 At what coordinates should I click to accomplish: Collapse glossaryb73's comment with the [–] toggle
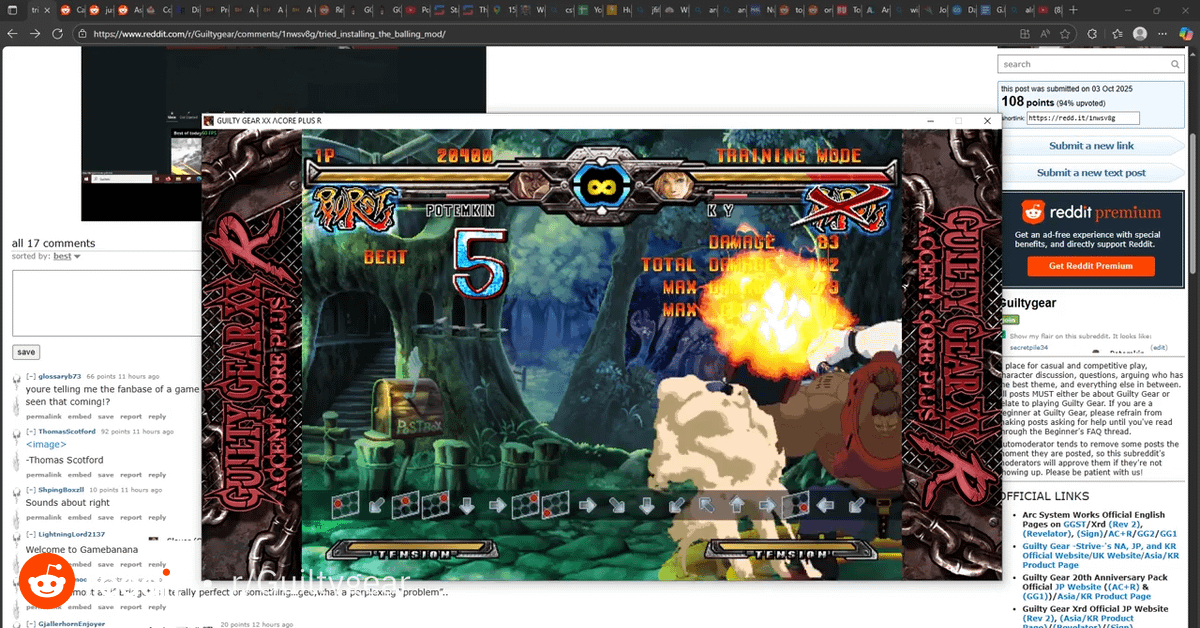click(x=31, y=376)
